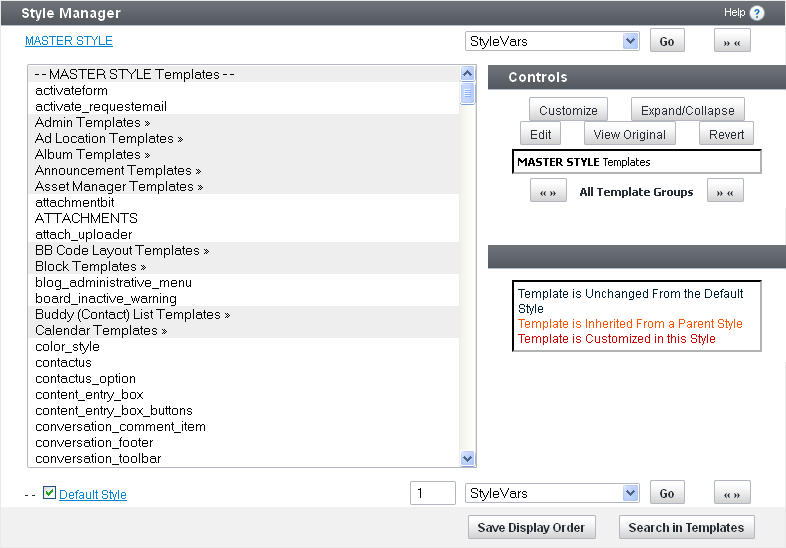This screenshot has height=548, width=786.
Task: Select the board_inactive_warning template
Action: pos(243,298)
